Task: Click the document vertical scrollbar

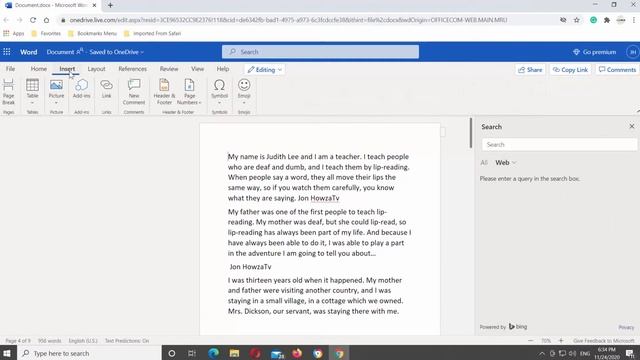Action: [x=471, y=133]
